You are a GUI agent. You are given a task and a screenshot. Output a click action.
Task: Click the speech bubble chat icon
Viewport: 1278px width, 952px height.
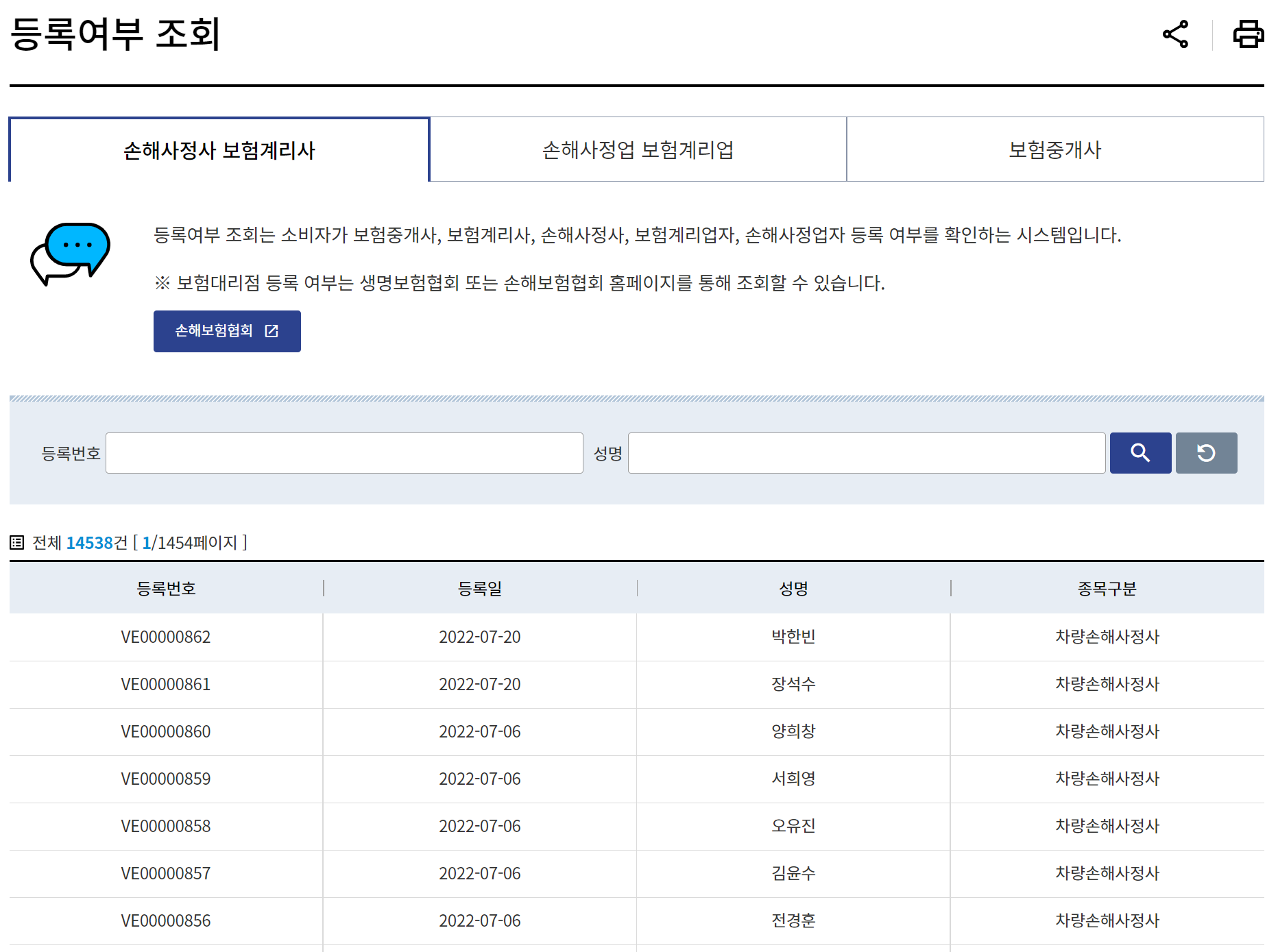tap(70, 254)
